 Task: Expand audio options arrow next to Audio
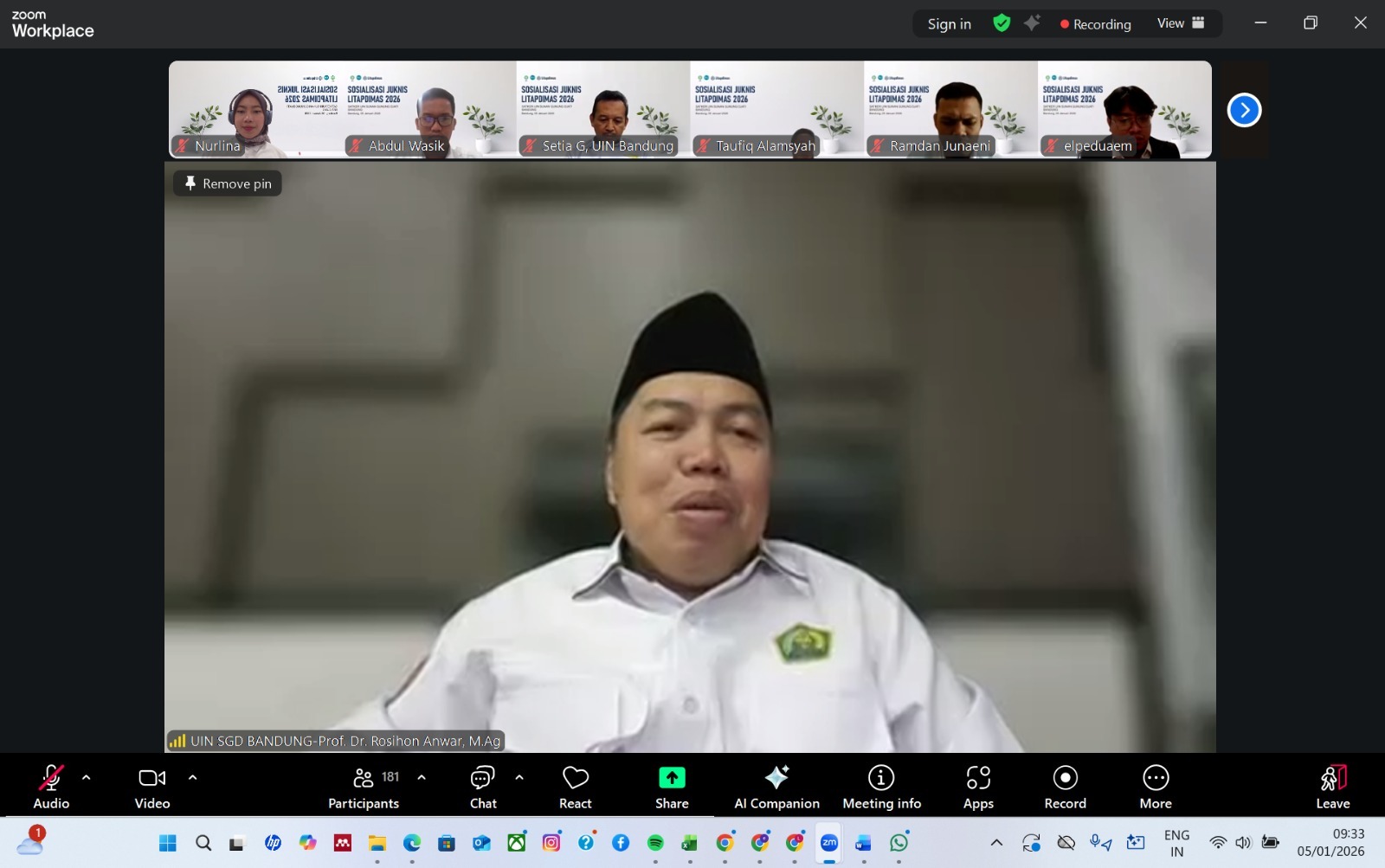pyautogui.click(x=87, y=777)
